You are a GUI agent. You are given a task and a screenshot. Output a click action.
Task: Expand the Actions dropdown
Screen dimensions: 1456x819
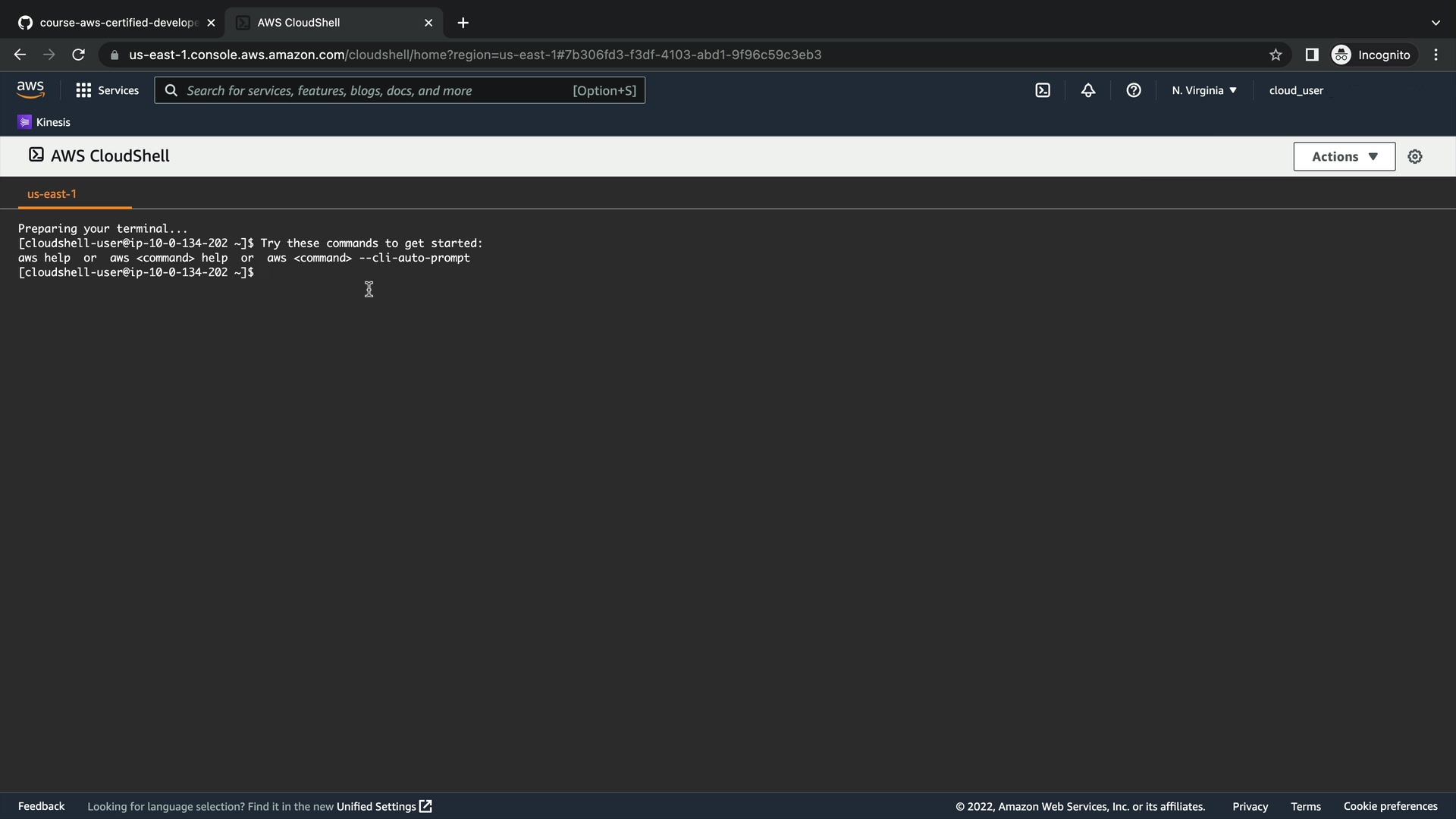tap(1344, 157)
